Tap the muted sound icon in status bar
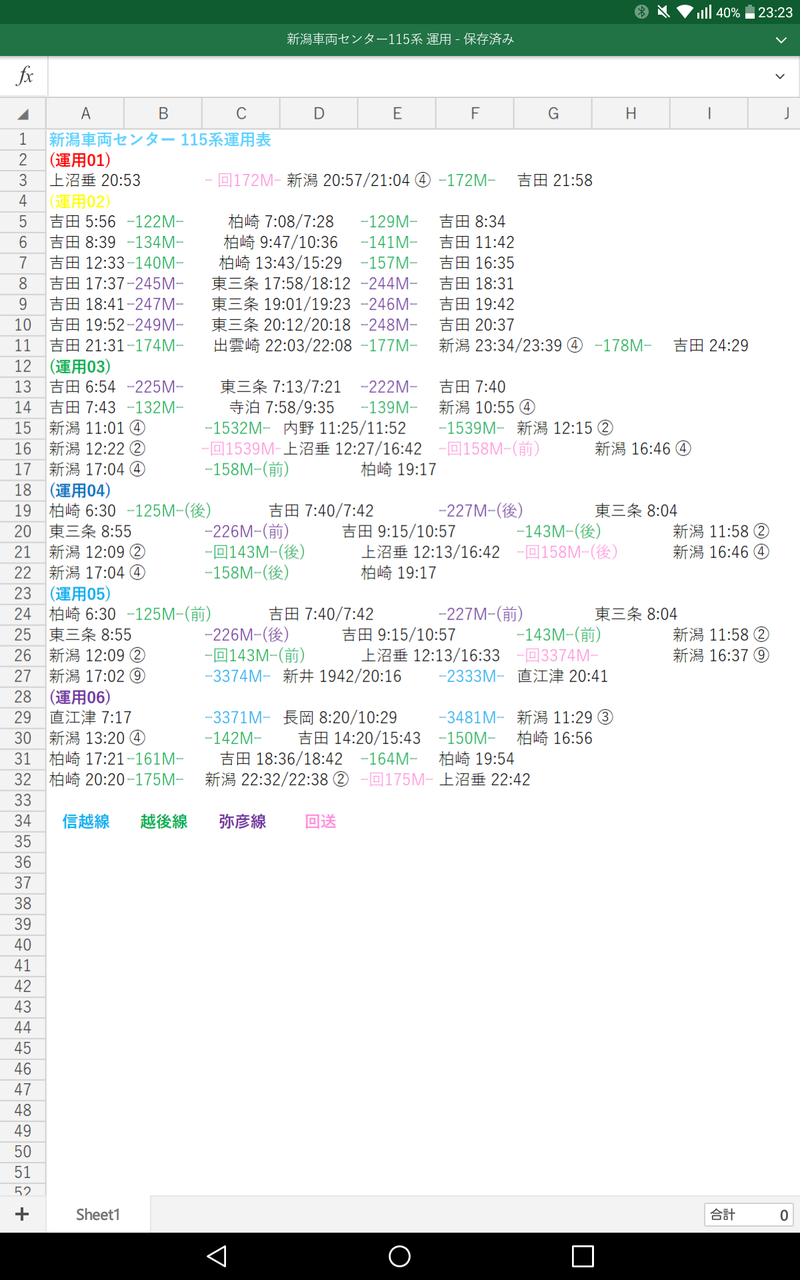This screenshot has width=800, height=1280. (663, 12)
